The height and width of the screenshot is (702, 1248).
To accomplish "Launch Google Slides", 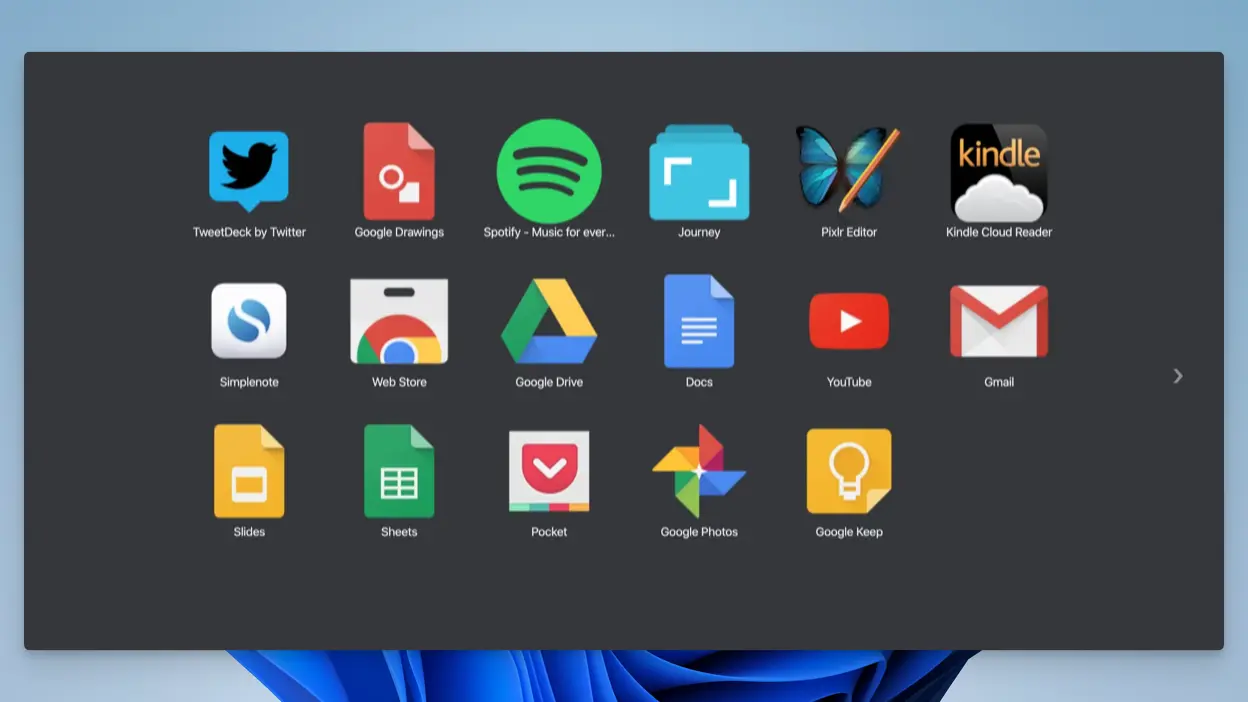I will click(x=249, y=470).
